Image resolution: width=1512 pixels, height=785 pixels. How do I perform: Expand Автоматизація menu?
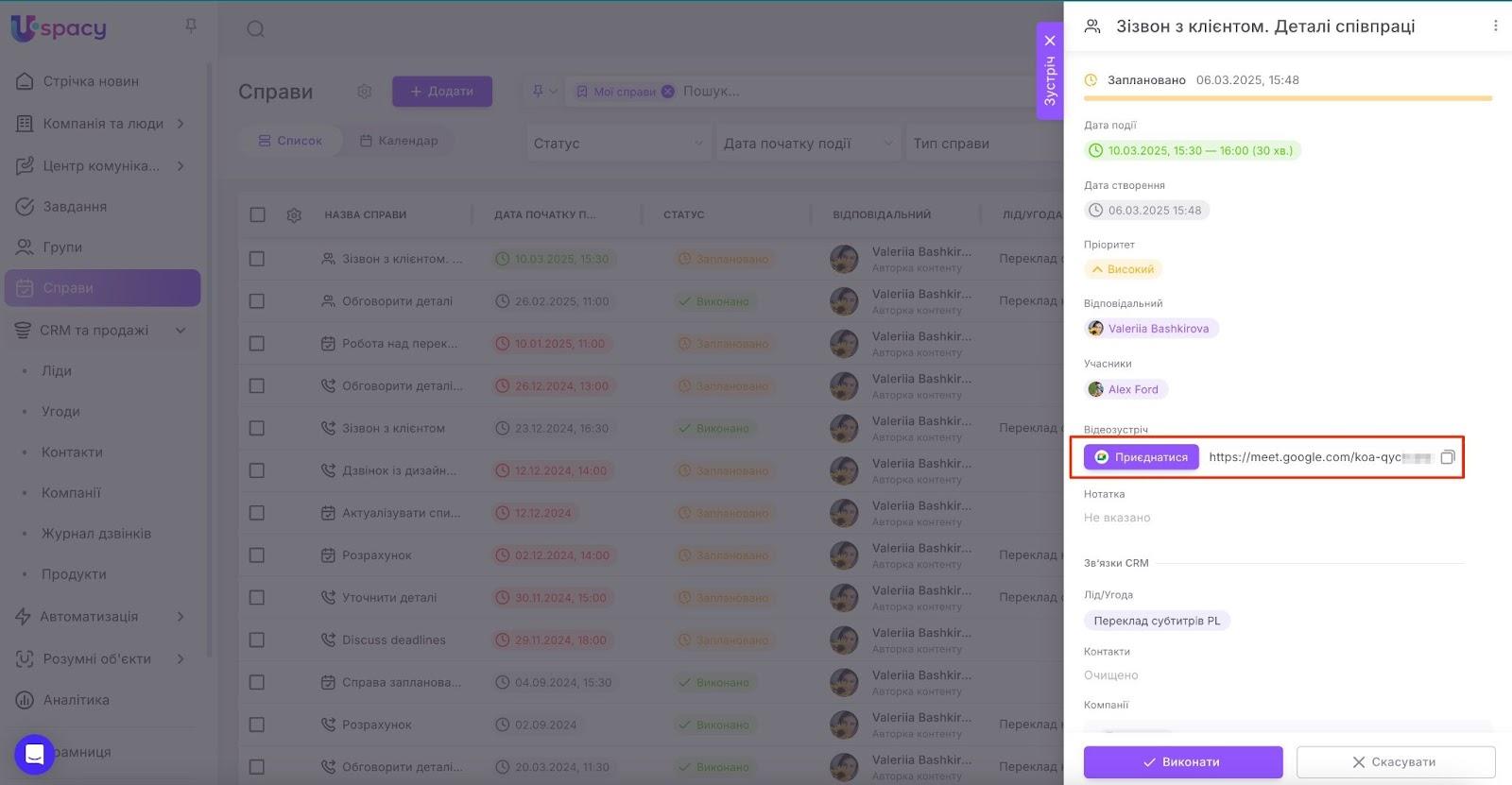[x=102, y=617]
